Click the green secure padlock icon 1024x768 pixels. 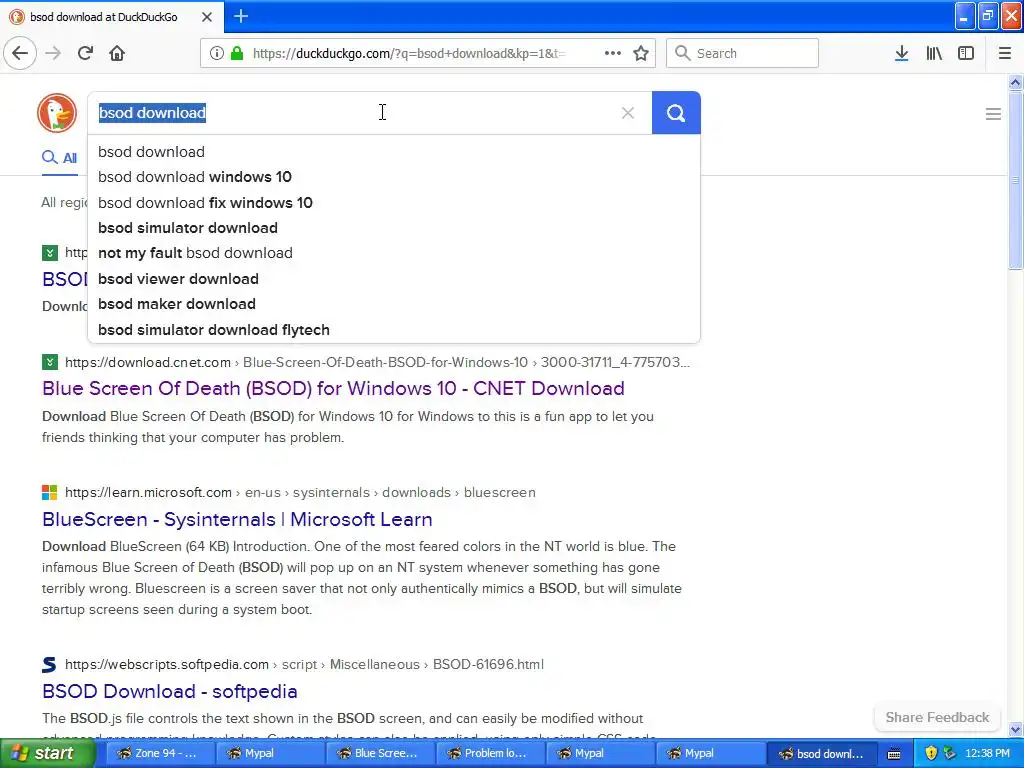(237, 53)
